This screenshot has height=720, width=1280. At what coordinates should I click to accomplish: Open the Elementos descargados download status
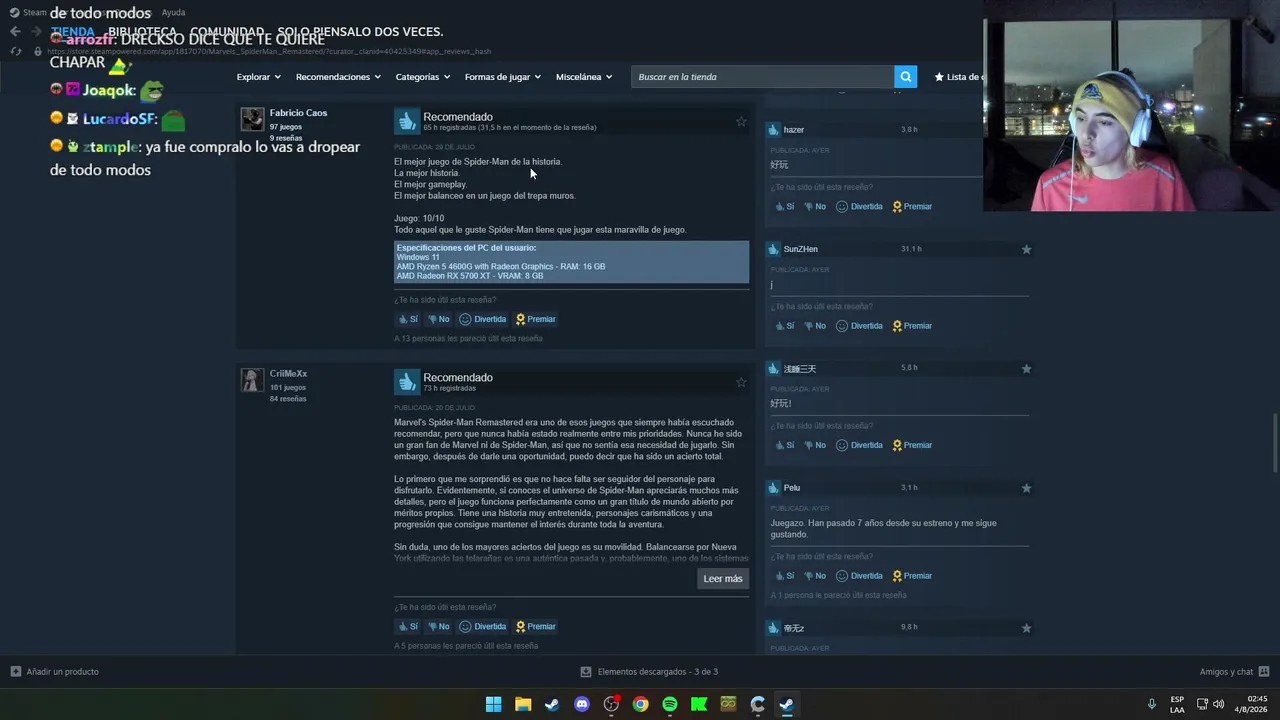point(649,672)
